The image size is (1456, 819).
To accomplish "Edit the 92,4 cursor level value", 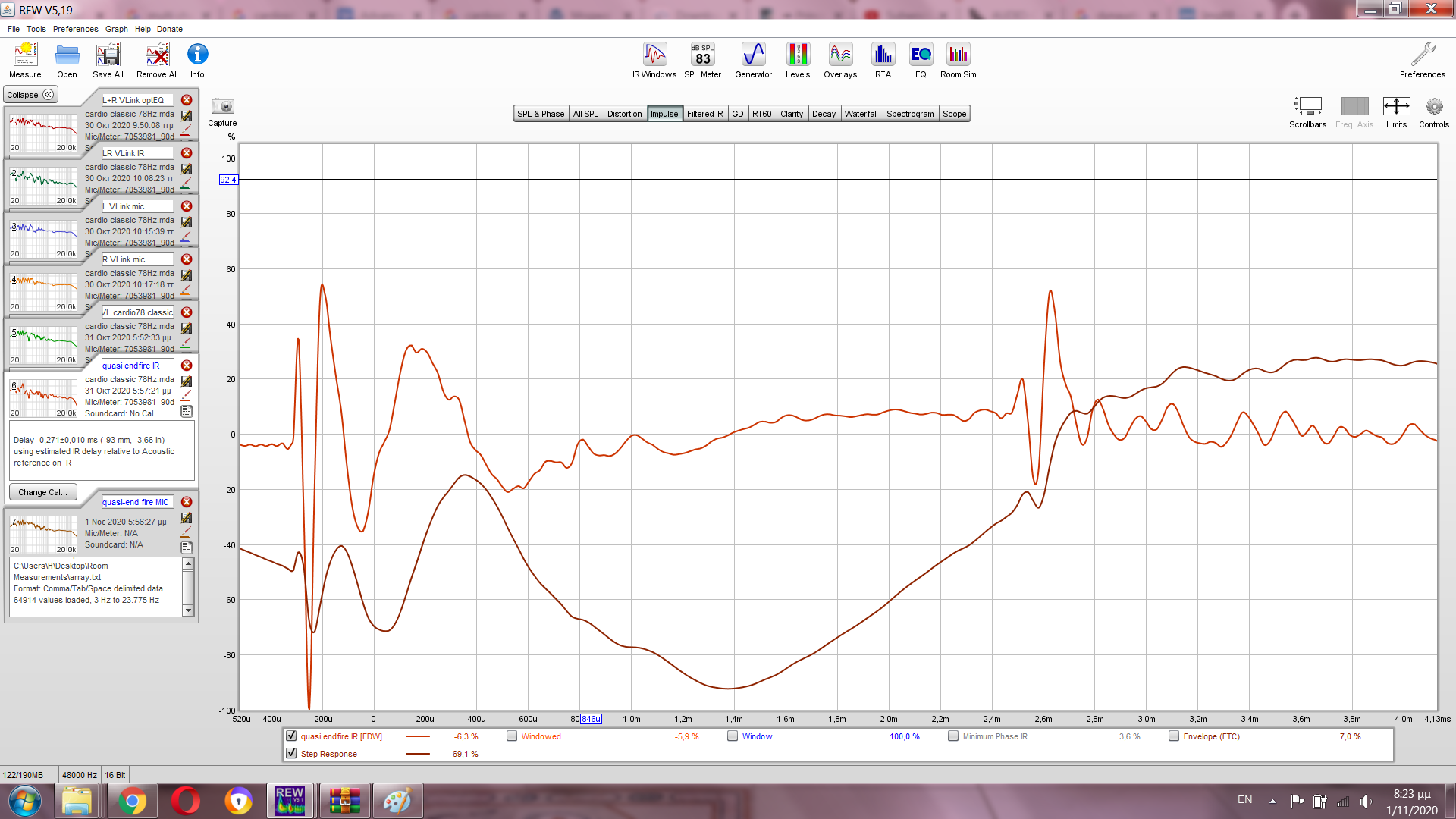I will click(228, 180).
